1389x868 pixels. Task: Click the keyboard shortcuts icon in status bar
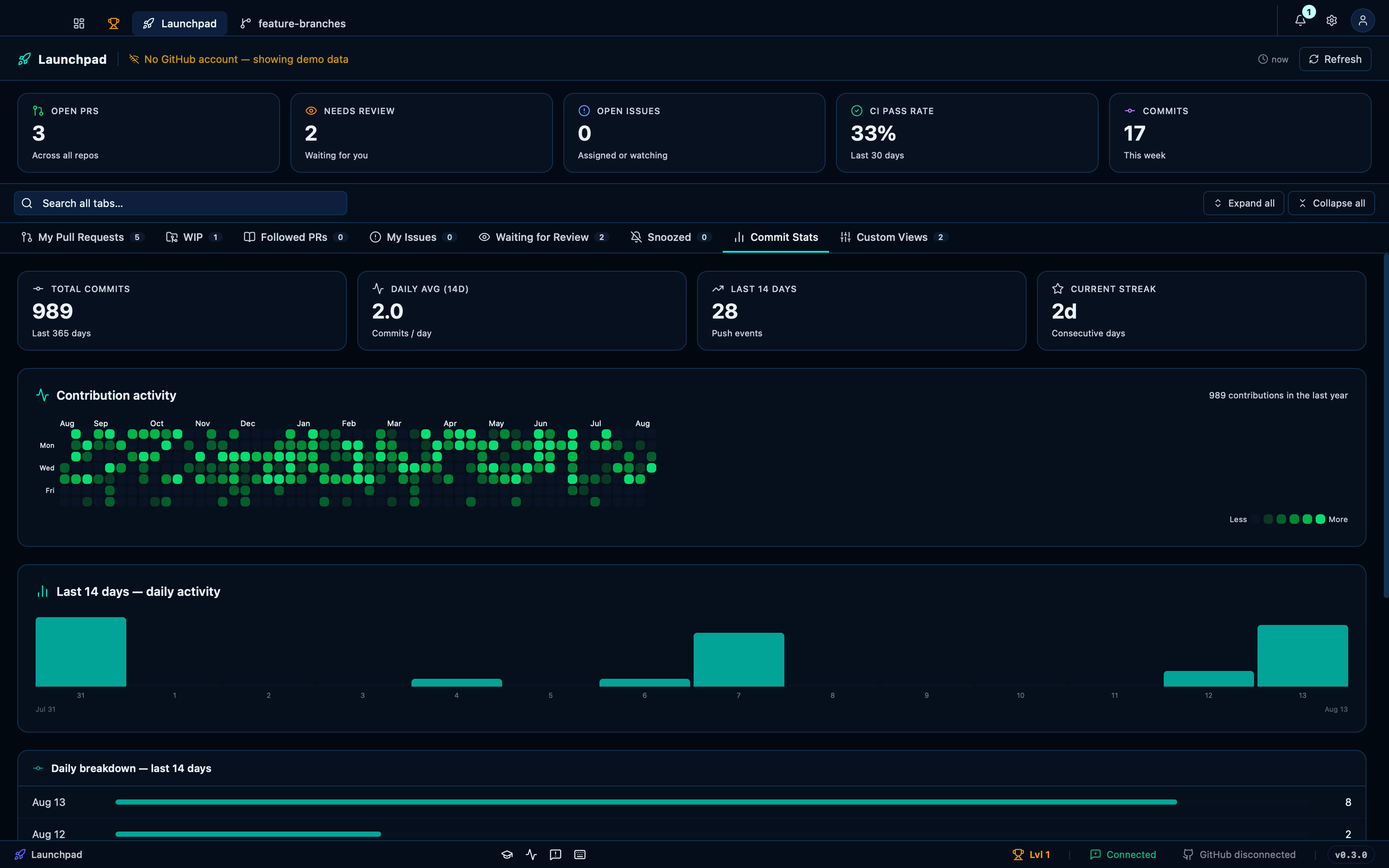580,854
